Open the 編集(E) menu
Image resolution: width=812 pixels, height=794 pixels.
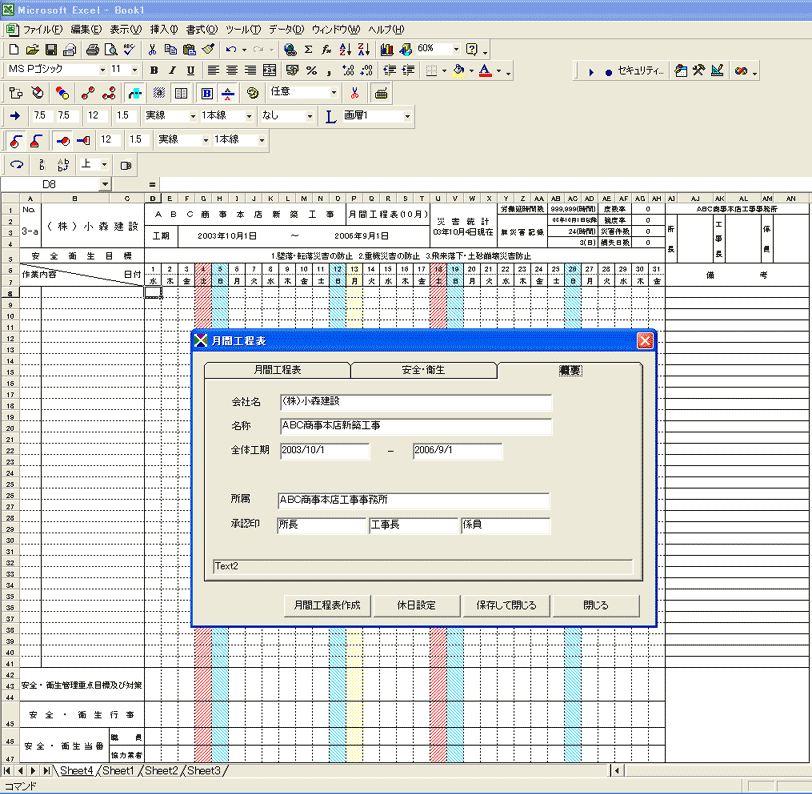click(x=86, y=30)
